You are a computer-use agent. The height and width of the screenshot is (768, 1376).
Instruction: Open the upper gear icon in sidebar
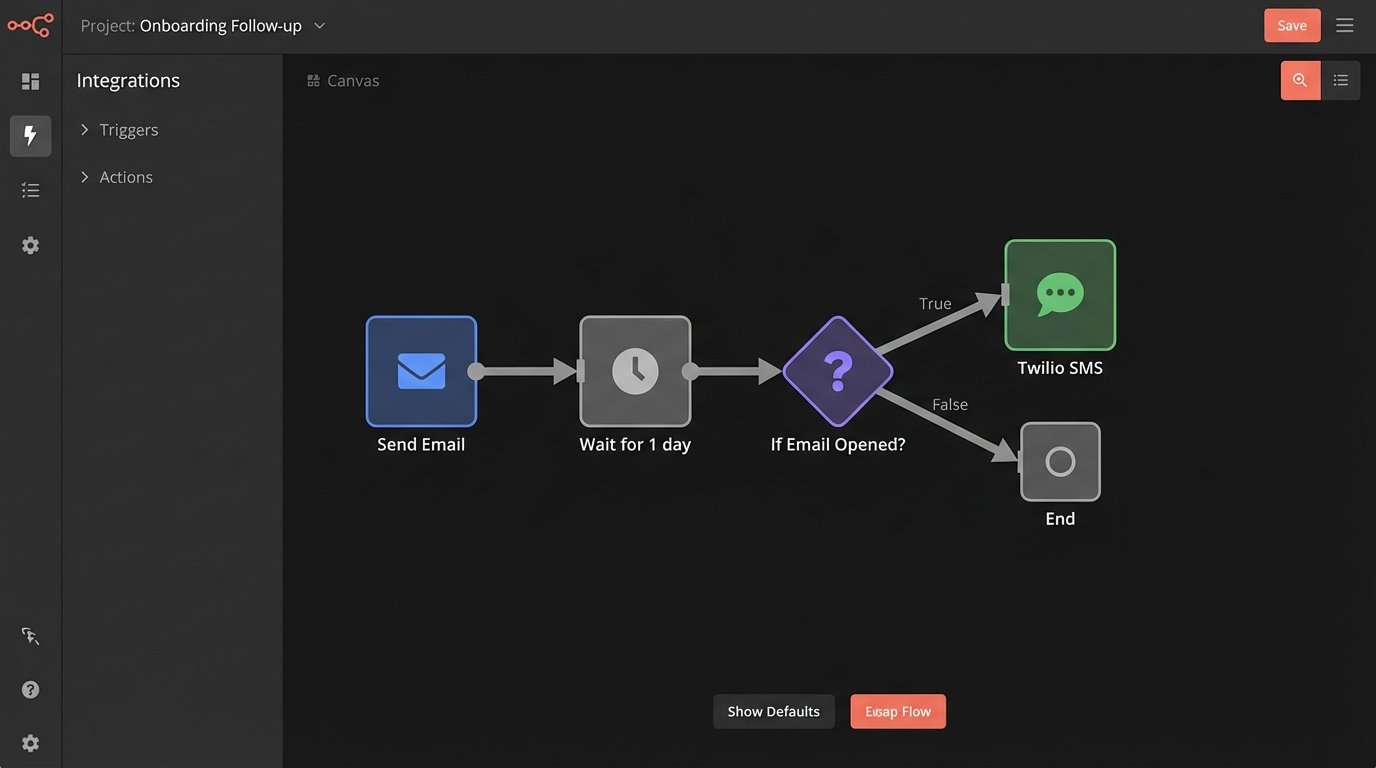(x=31, y=245)
